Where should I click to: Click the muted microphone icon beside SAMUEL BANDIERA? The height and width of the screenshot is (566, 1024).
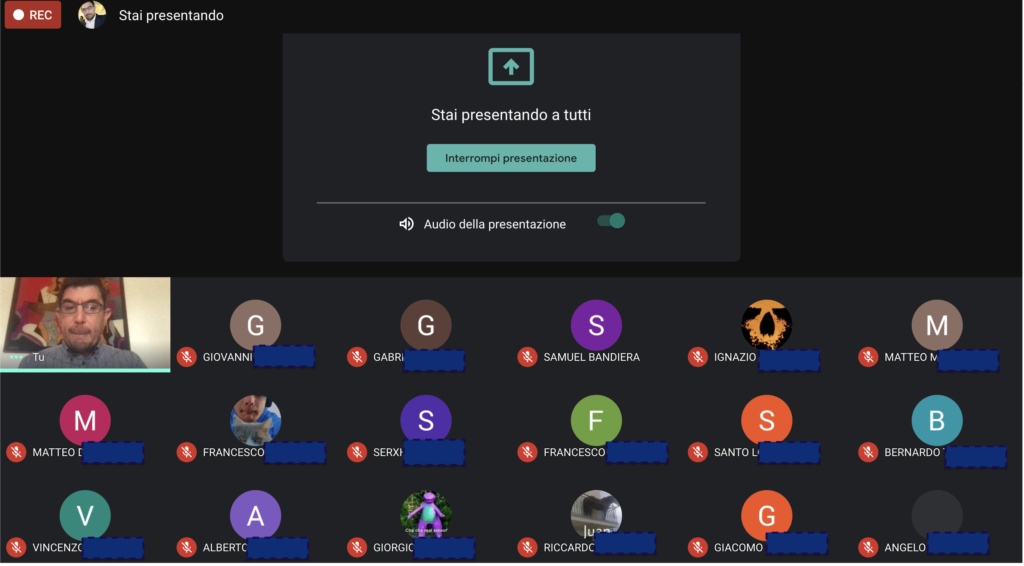point(528,357)
